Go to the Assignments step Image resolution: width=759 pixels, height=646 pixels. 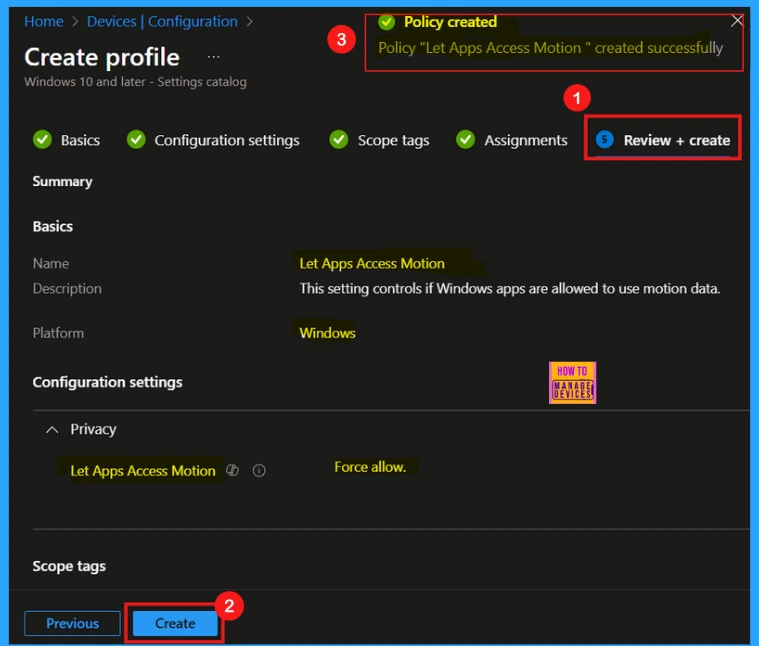point(512,140)
